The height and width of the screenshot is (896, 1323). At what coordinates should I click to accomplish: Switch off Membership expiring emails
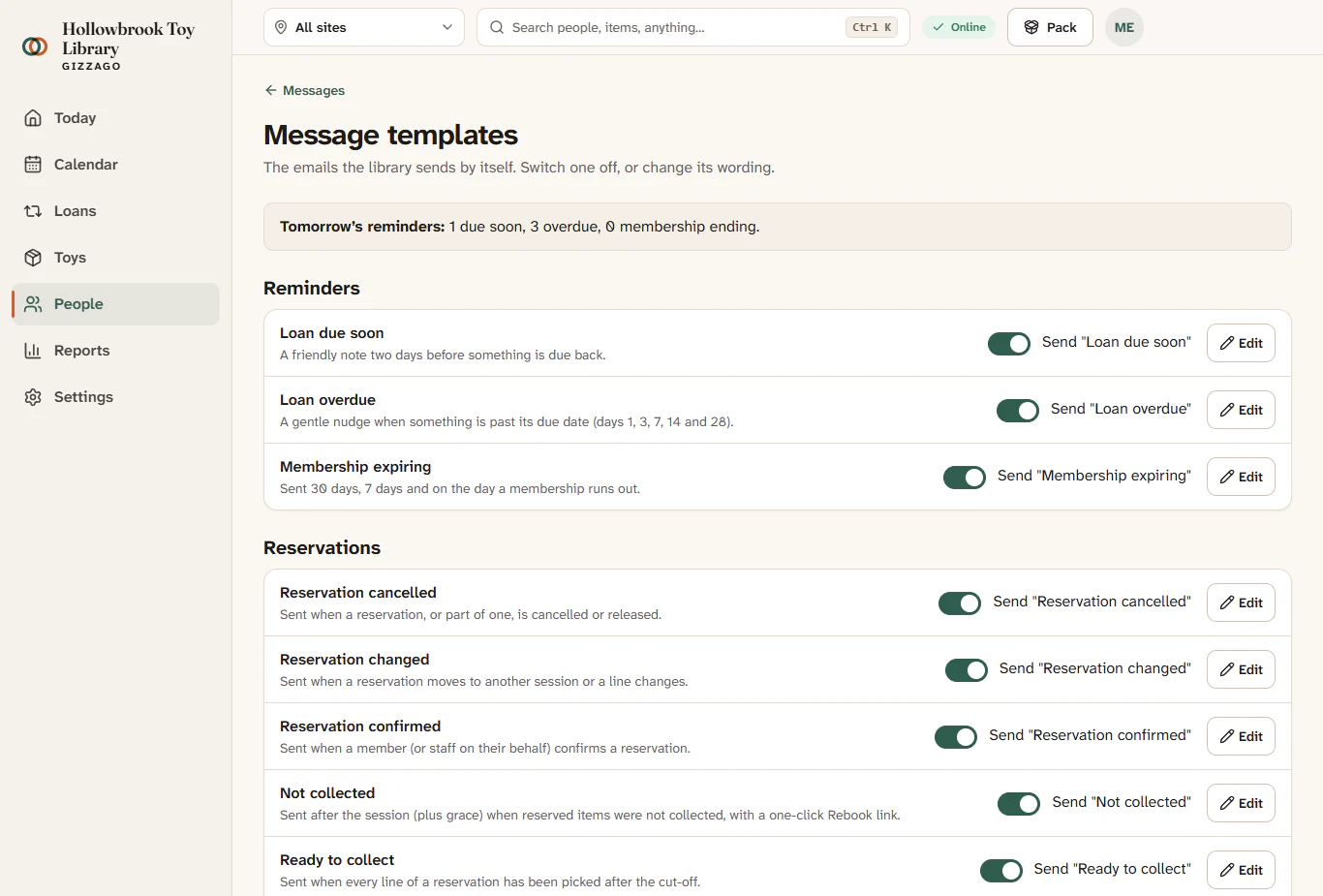pos(965,477)
